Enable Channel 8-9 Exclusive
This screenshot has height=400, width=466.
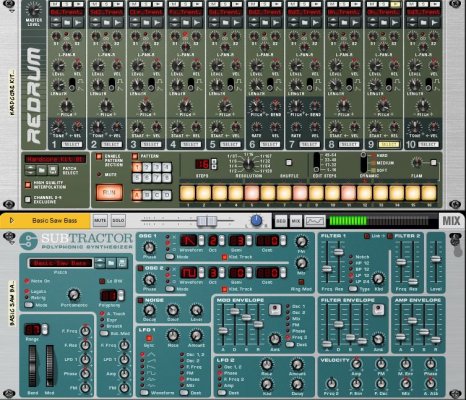(x=28, y=199)
